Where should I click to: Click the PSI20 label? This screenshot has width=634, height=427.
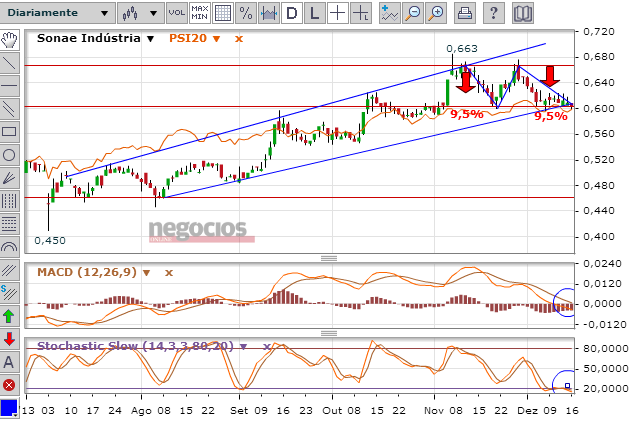pos(188,38)
